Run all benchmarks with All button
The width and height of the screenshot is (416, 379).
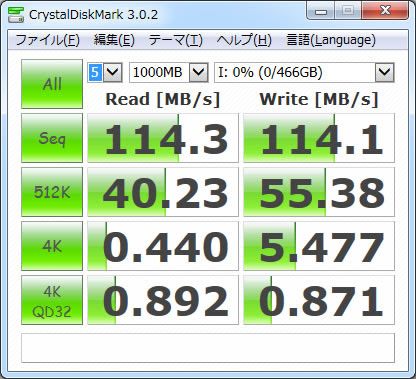pyautogui.click(x=52, y=84)
